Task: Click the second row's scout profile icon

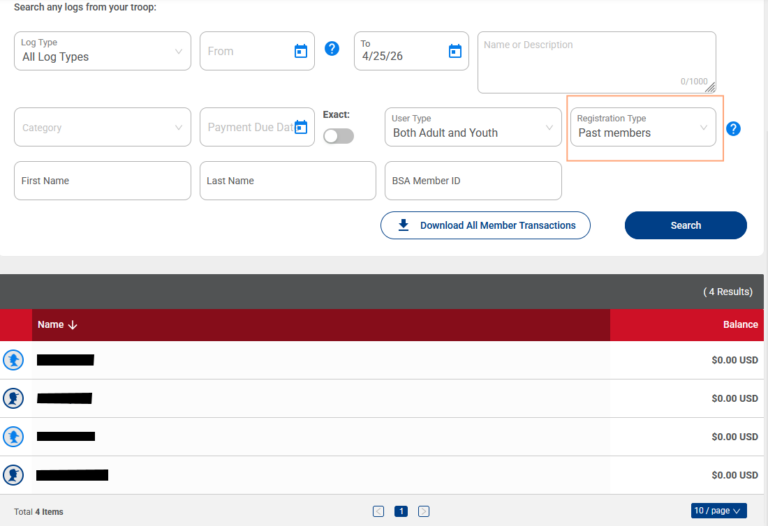Action: pos(13,398)
